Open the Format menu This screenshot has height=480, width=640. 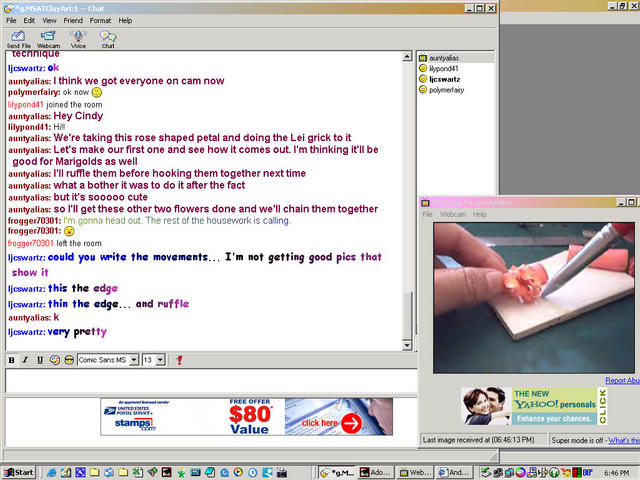pos(100,20)
